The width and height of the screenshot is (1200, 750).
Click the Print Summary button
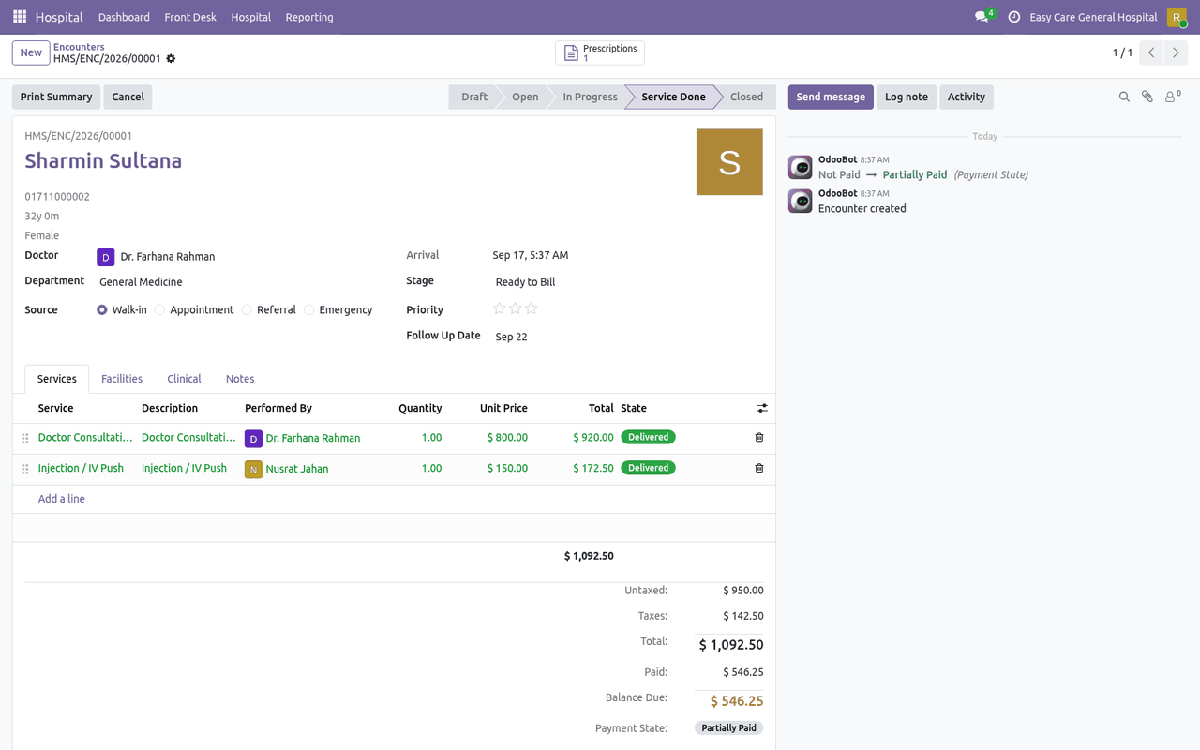56,97
